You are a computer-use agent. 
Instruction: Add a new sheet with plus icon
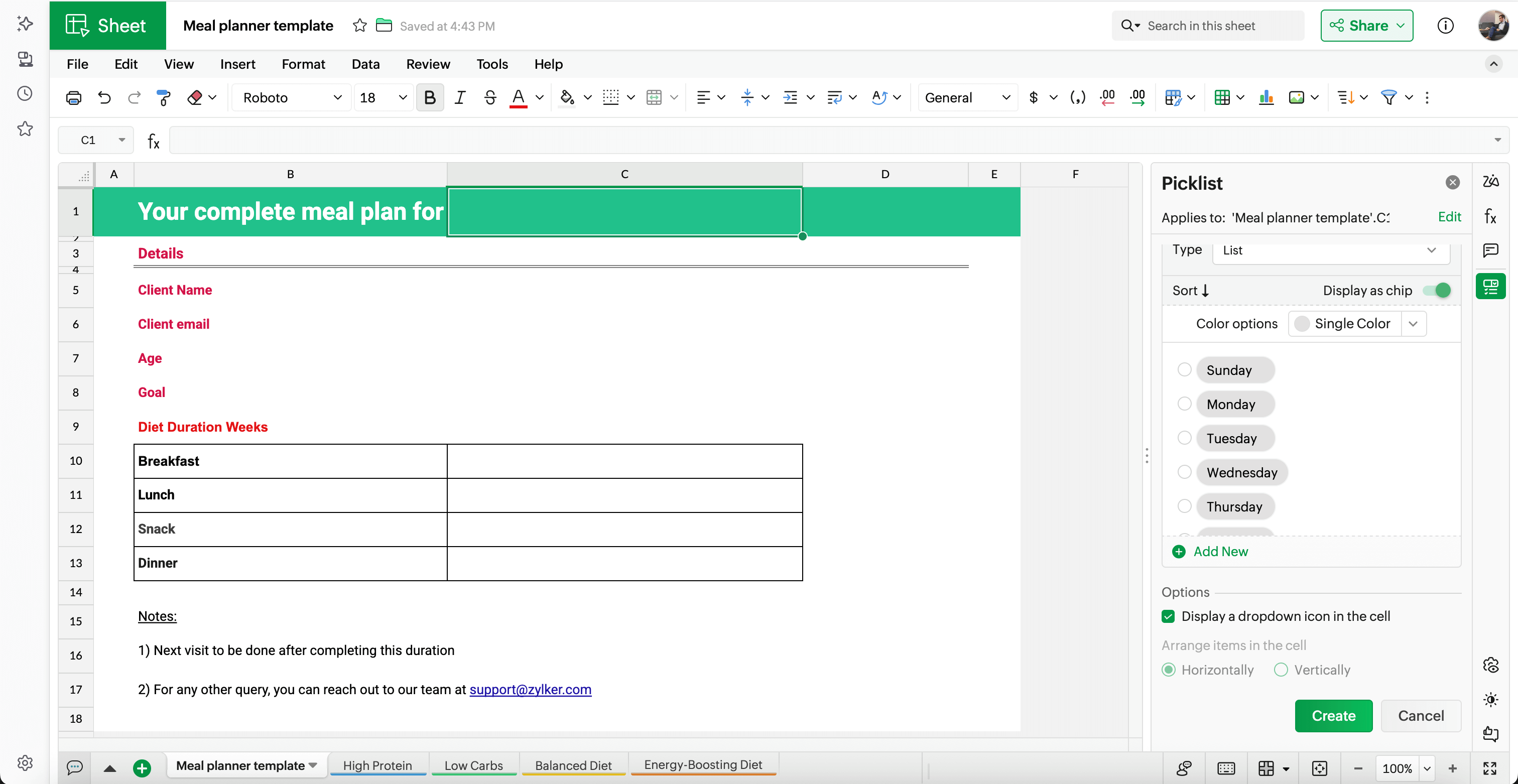(142, 768)
